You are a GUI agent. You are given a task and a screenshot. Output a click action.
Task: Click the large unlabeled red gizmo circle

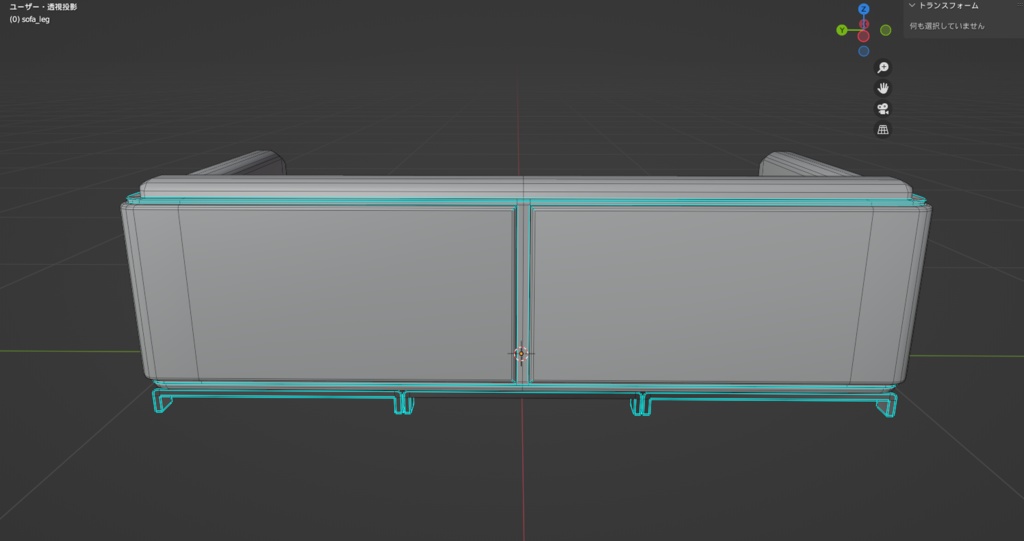coord(863,36)
